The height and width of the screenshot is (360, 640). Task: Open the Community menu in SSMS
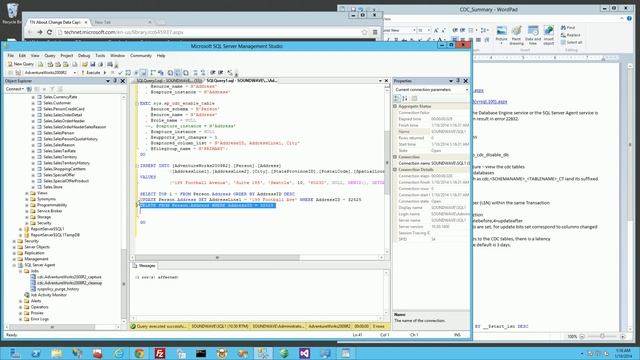tap(141, 56)
